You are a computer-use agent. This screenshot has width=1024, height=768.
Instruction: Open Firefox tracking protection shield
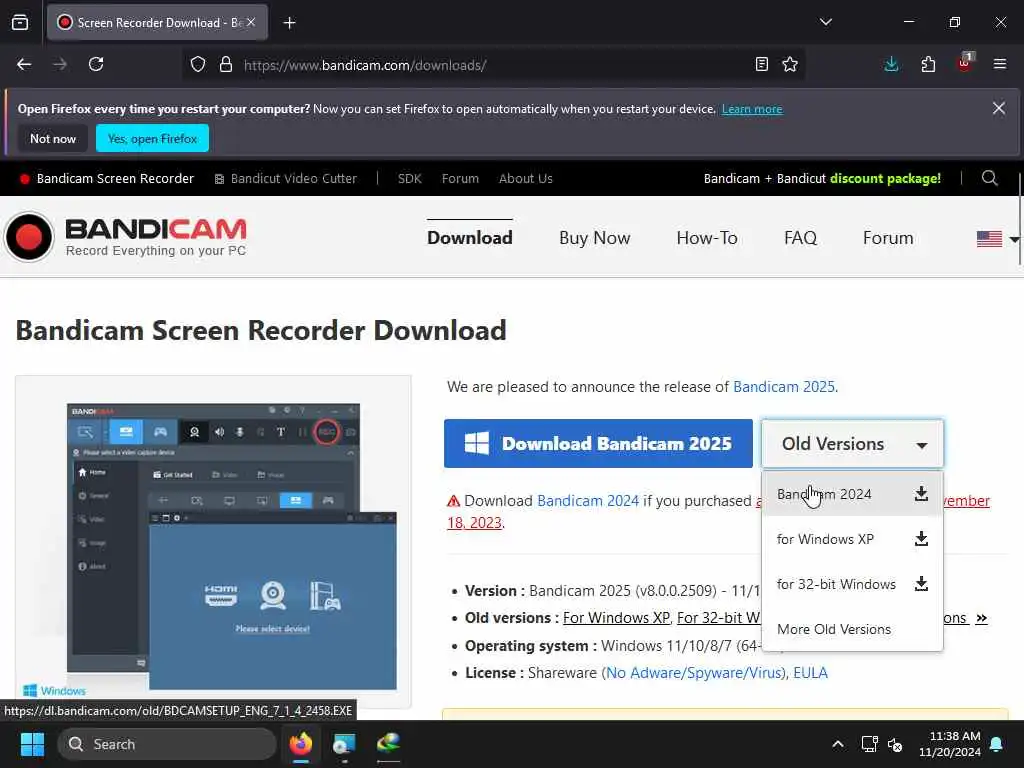pyautogui.click(x=198, y=64)
